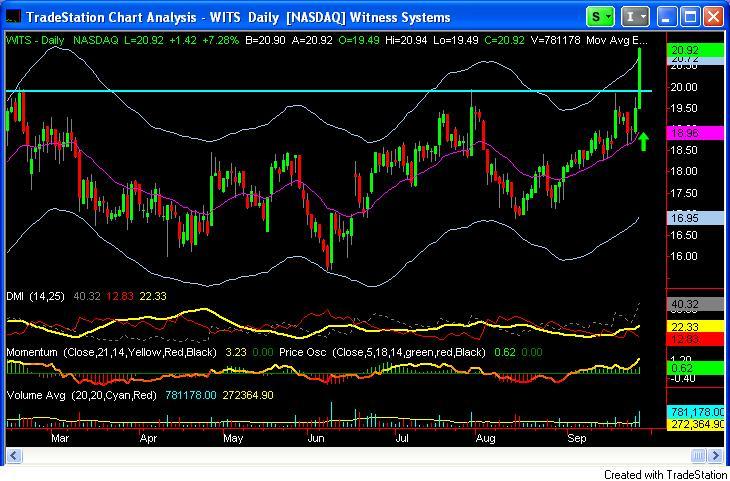Click the 16.00 price scale label
This screenshot has width=730, height=481.
click(x=684, y=256)
